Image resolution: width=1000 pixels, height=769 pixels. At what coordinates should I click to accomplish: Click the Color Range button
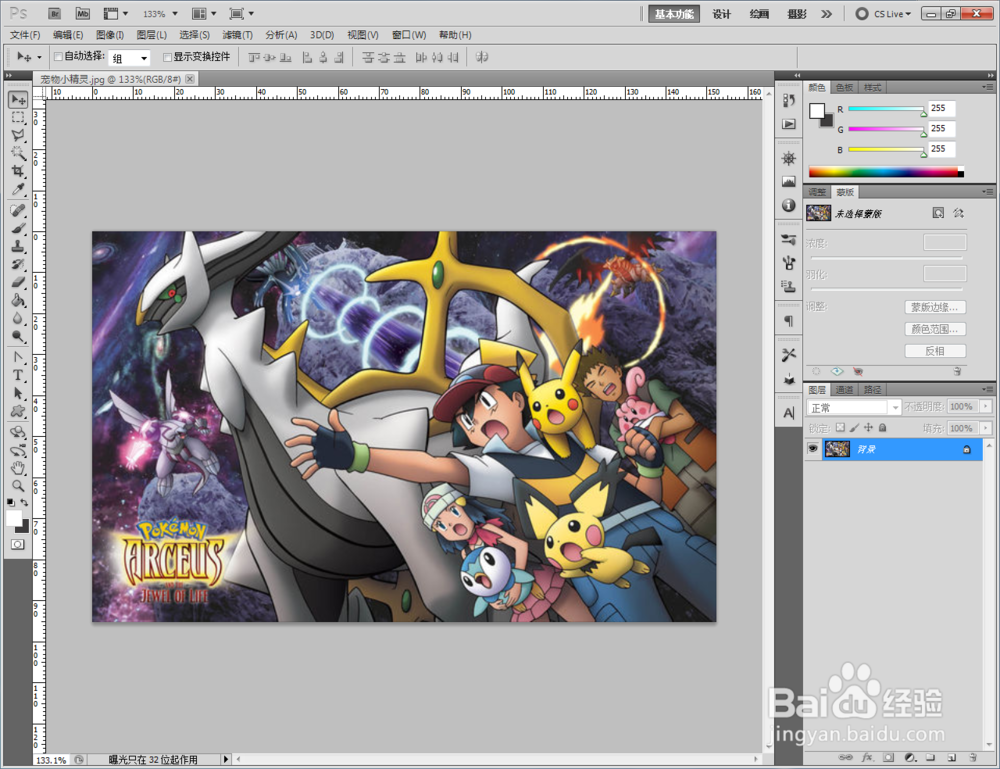point(935,329)
